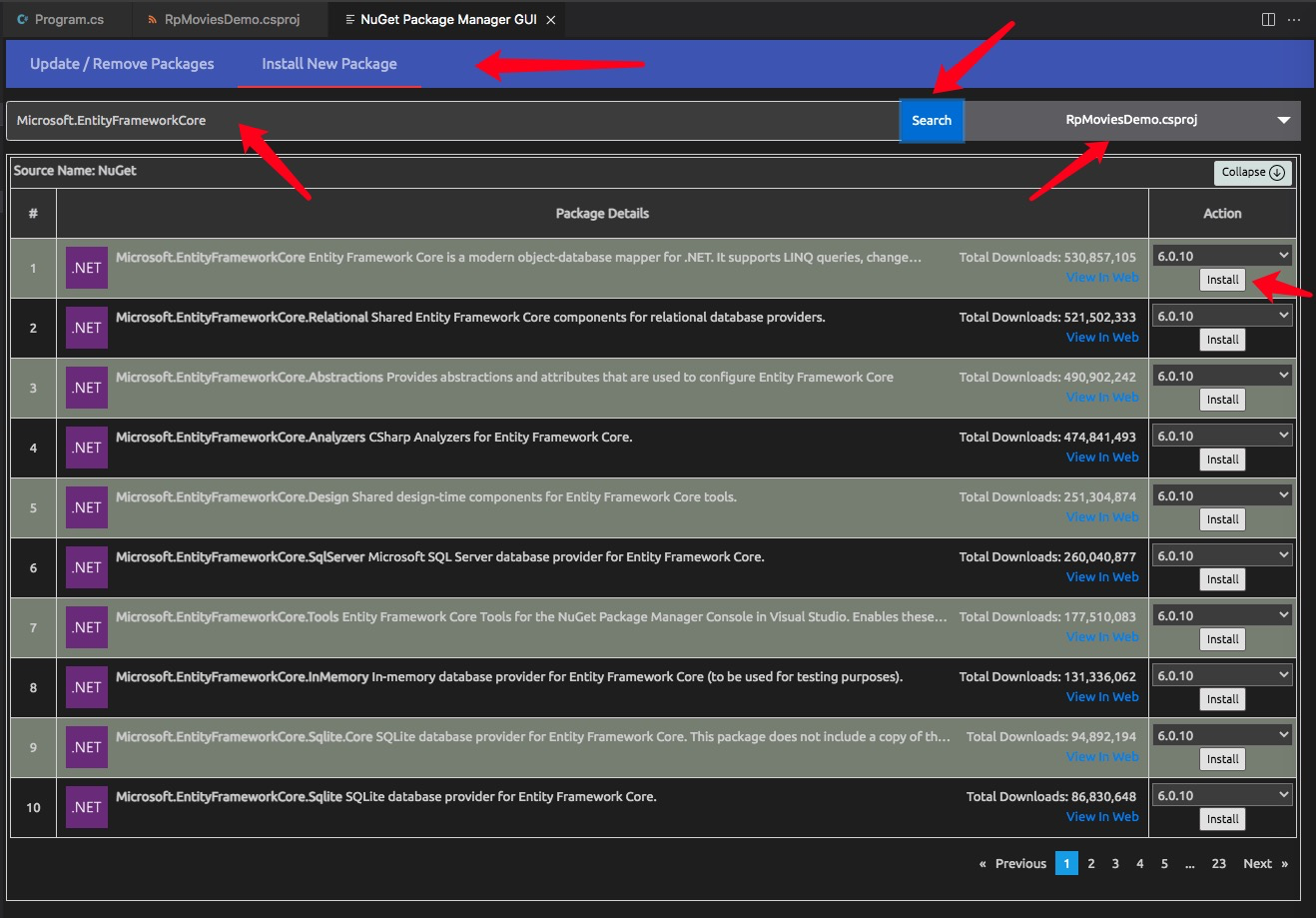
Task: Click the .NET icon of Microsoft.EntityFrameworkCore
Action: click(x=87, y=268)
